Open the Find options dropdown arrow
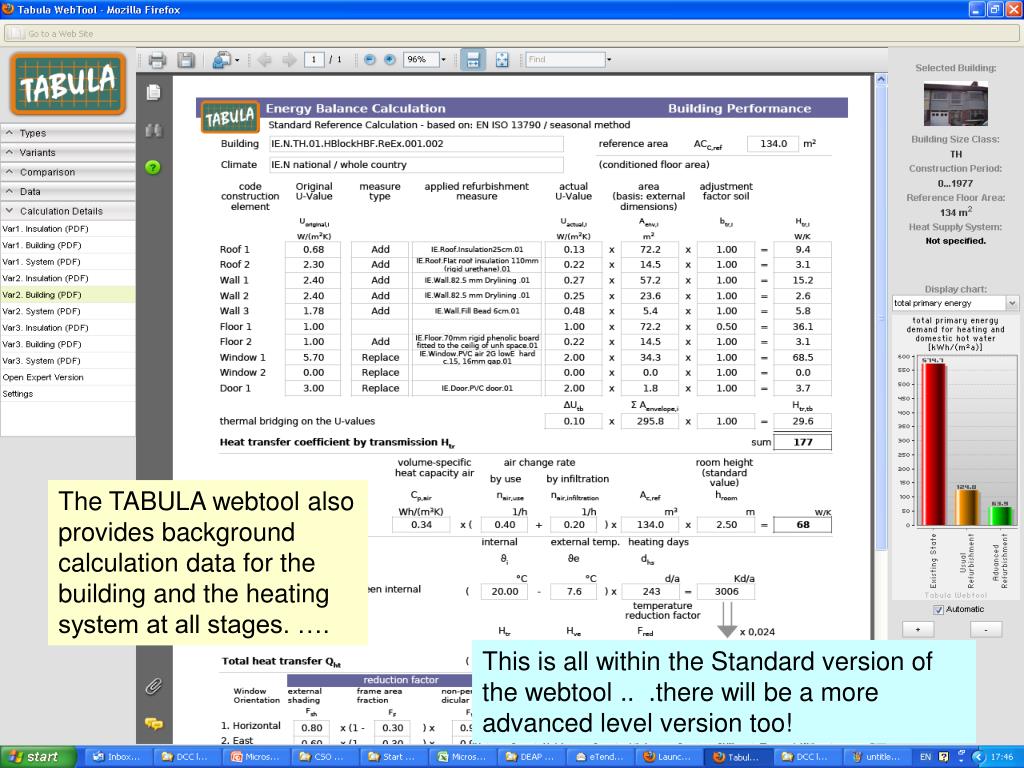The width and height of the screenshot is (1024, 768). click(x=609, y=59)
